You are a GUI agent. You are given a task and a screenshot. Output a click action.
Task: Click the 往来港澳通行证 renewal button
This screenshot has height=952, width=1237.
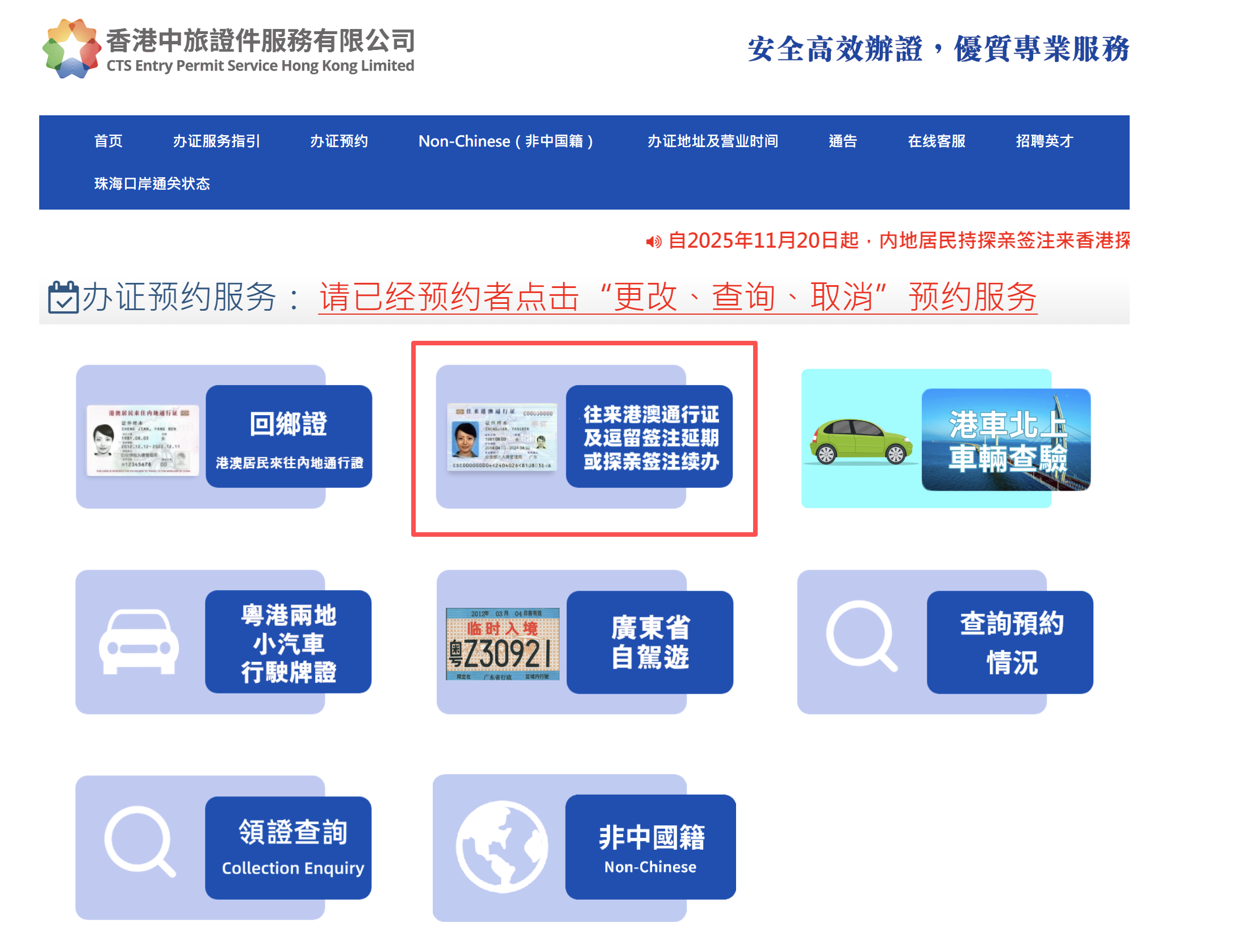(x=650, y=436)
